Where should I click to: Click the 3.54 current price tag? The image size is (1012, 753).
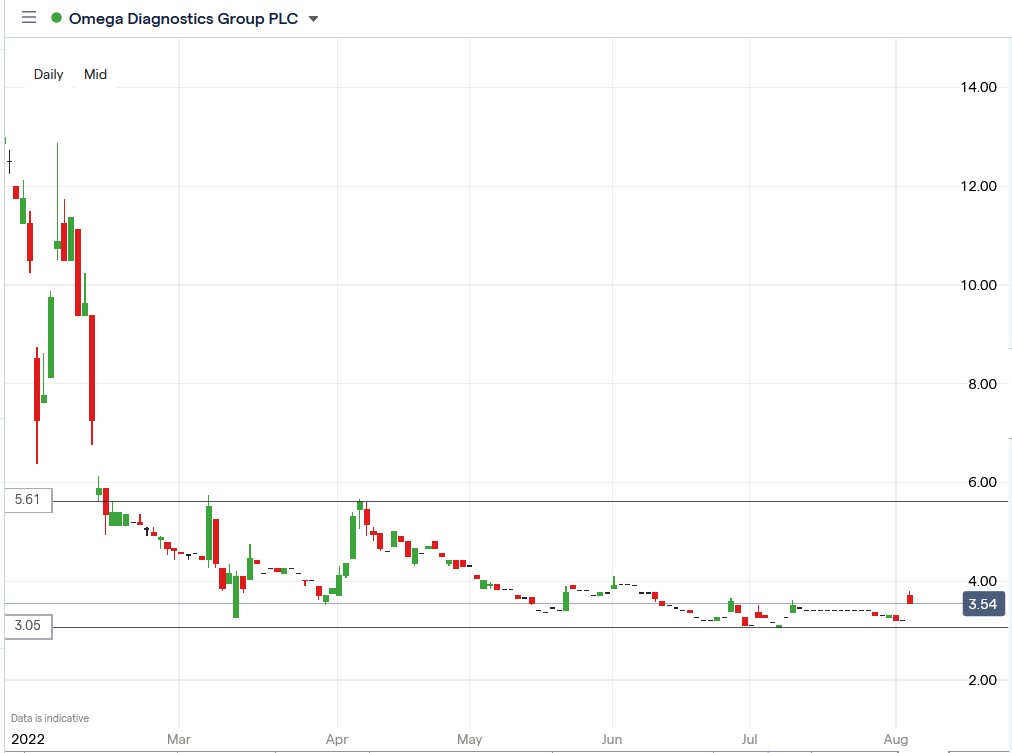(x=983, y=604)
